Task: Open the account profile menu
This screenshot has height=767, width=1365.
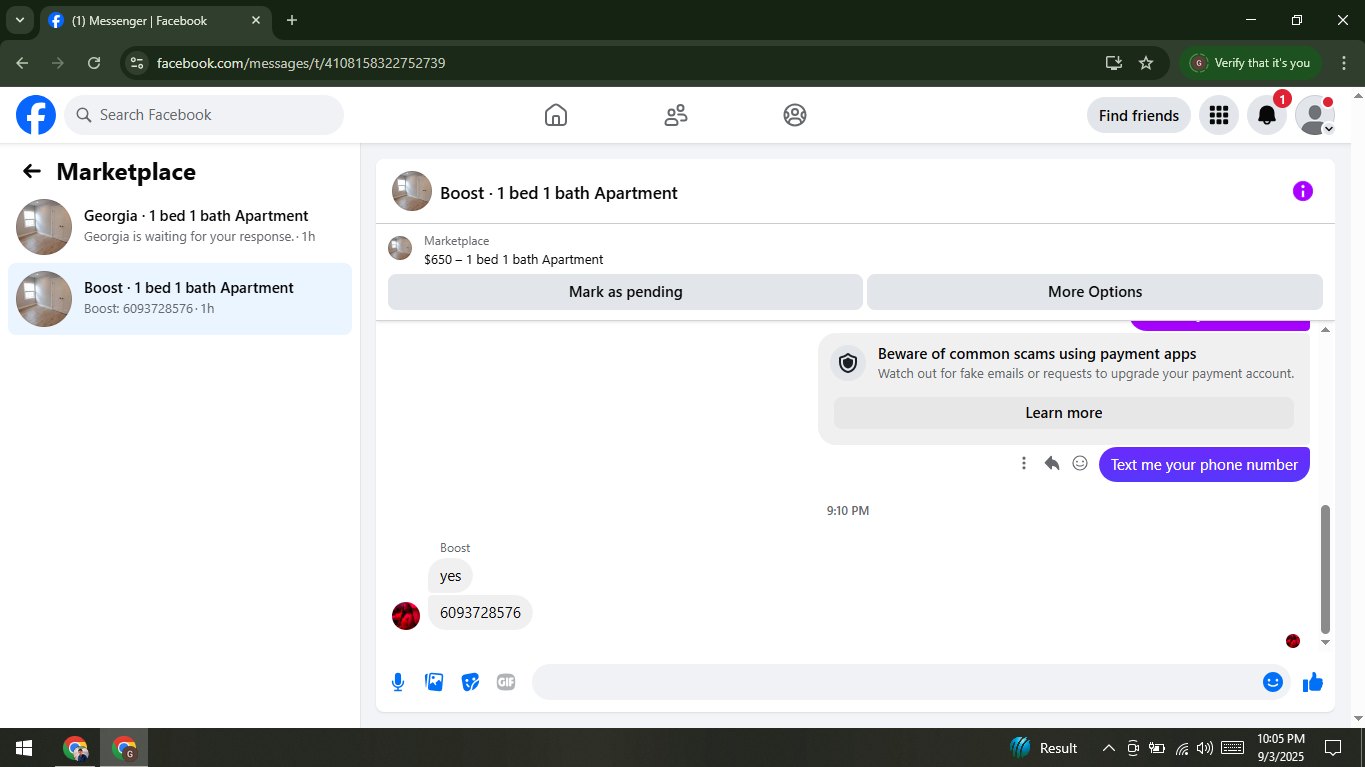Action: [1315, 115]
